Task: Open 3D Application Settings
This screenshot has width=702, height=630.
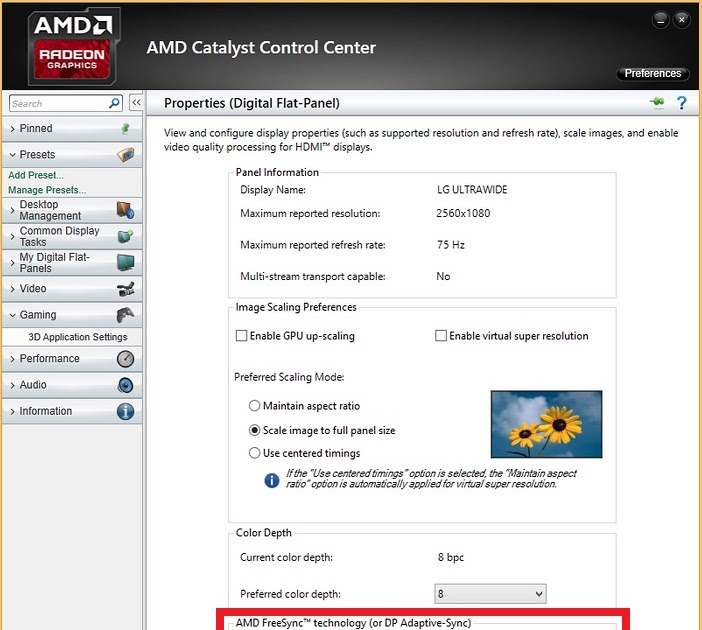Action: tap(78, 337)
